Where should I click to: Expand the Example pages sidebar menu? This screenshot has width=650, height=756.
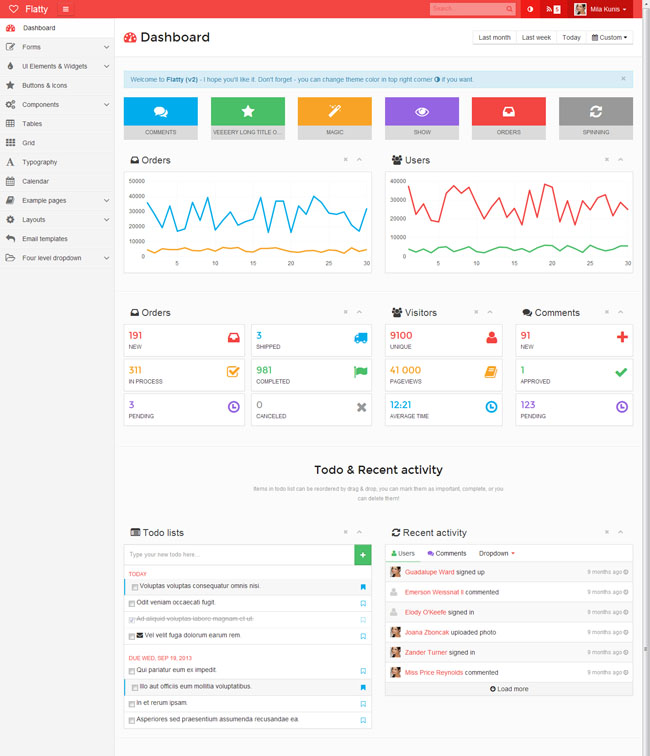pos(57,200)
